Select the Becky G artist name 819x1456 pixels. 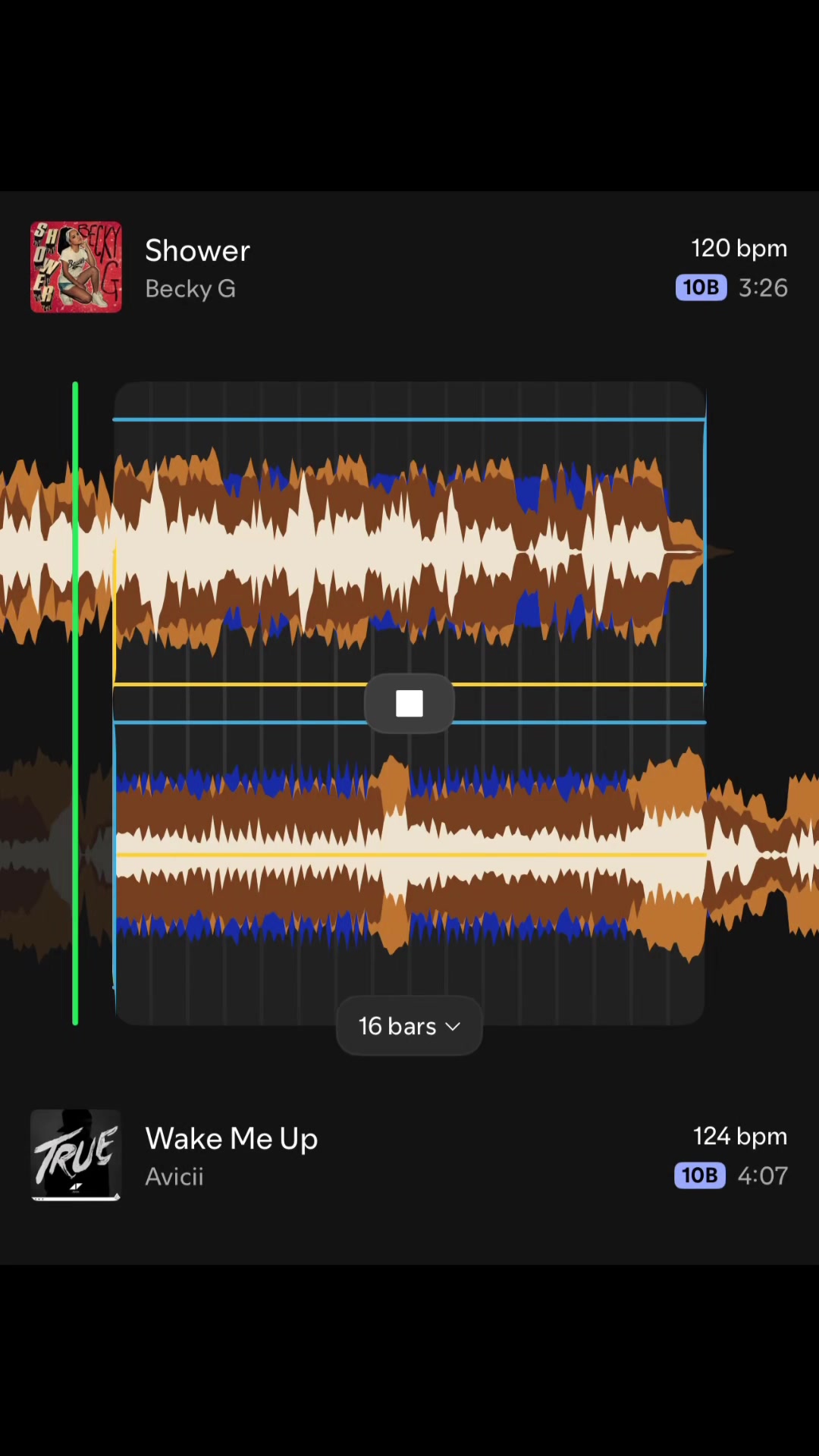click(190, 289)
